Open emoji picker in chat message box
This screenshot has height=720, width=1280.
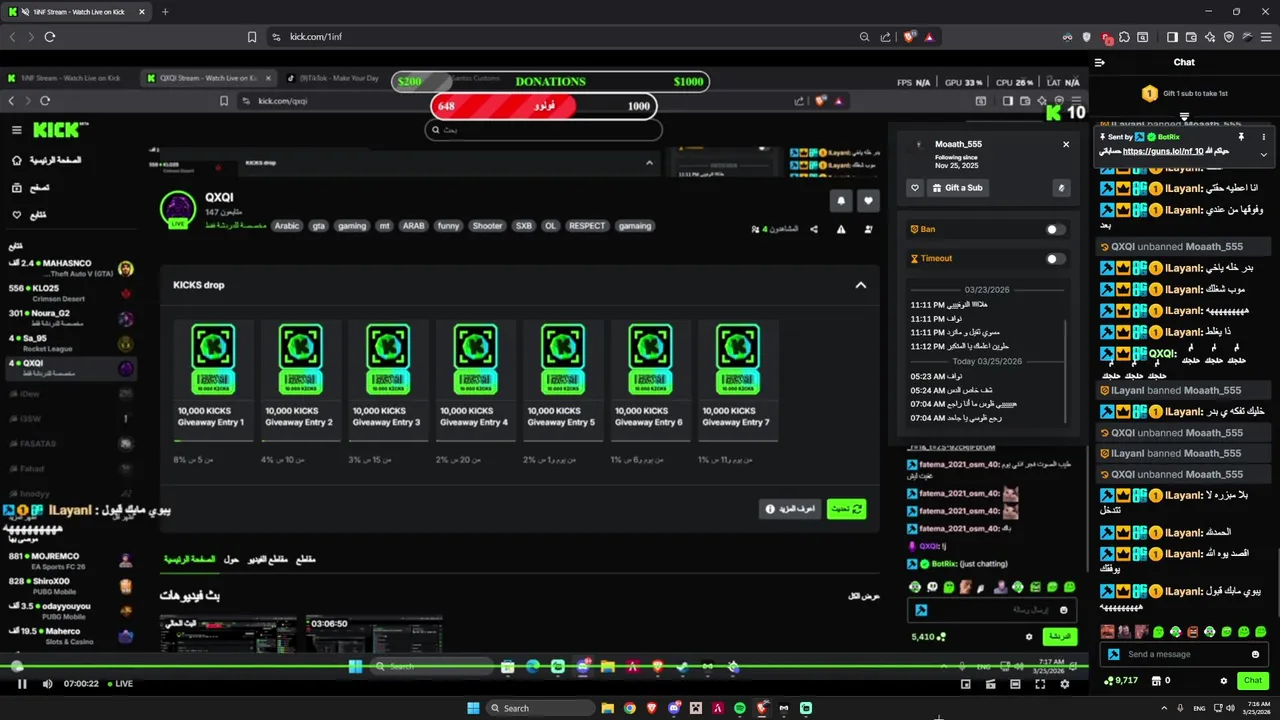pos(1255,654)
